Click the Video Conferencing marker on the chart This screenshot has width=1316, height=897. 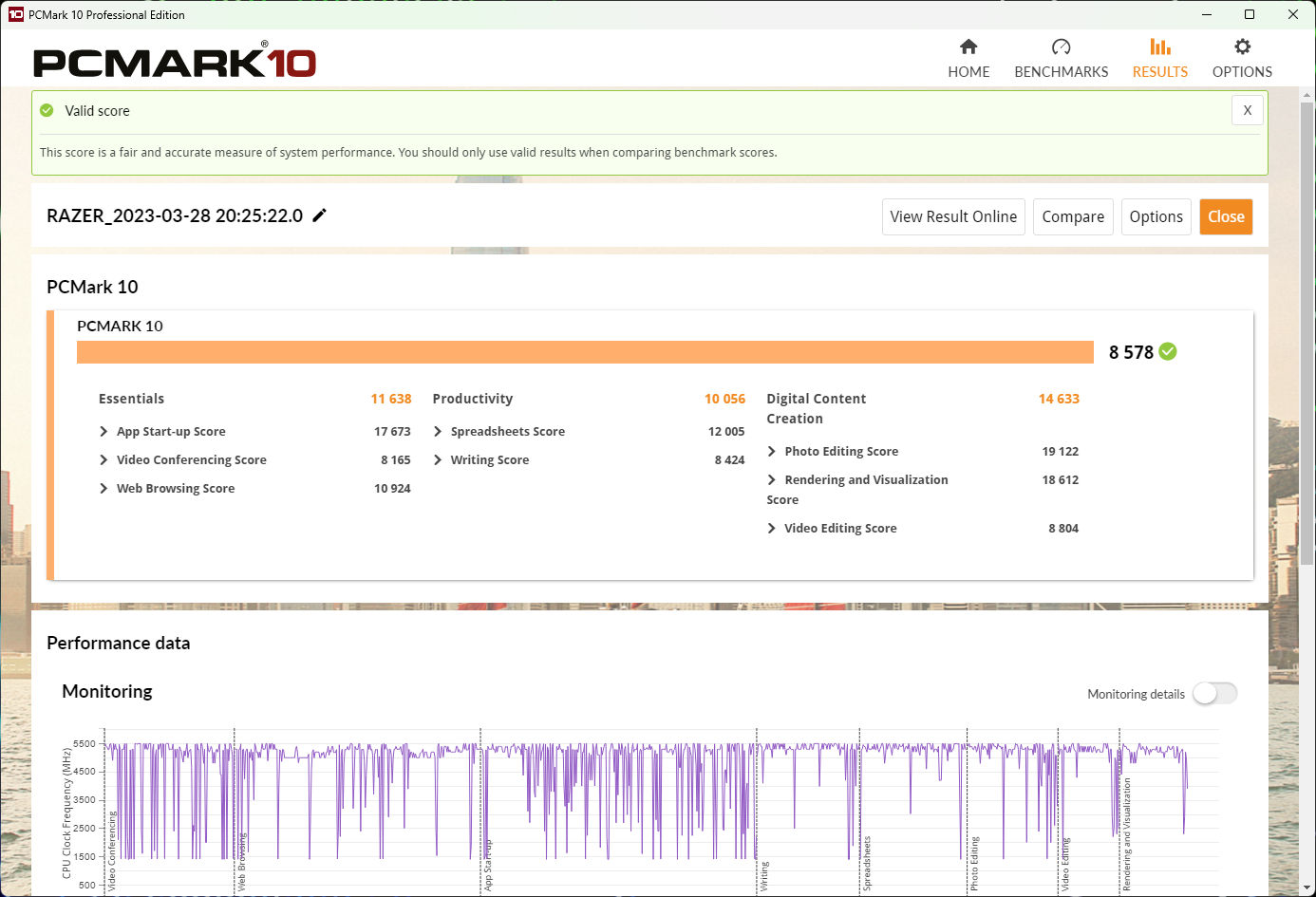[x=111, y=850]
